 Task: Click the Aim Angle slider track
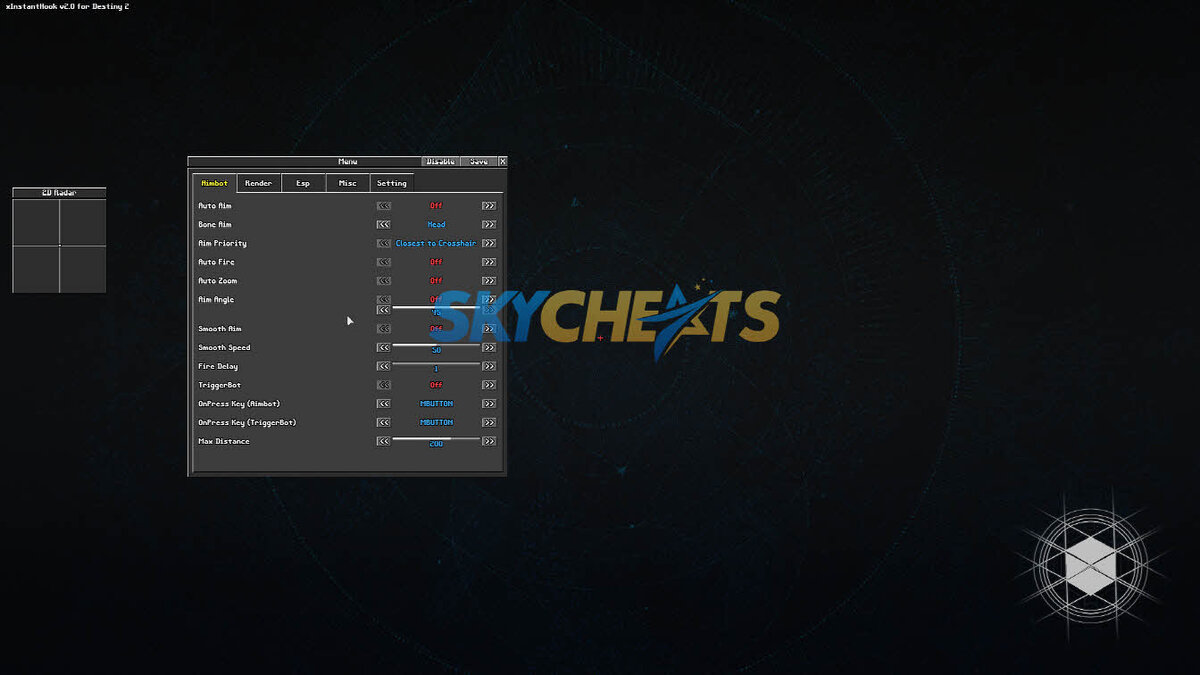pos(436,308)
